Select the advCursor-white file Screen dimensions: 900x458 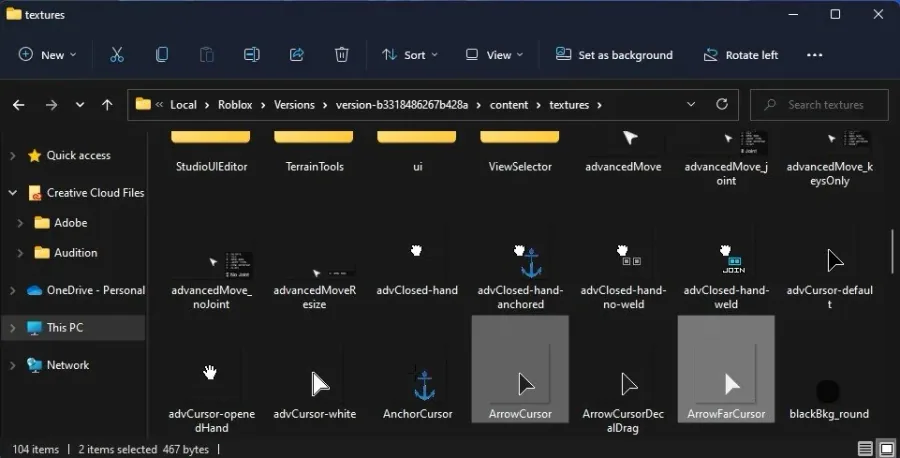[315, 393]
